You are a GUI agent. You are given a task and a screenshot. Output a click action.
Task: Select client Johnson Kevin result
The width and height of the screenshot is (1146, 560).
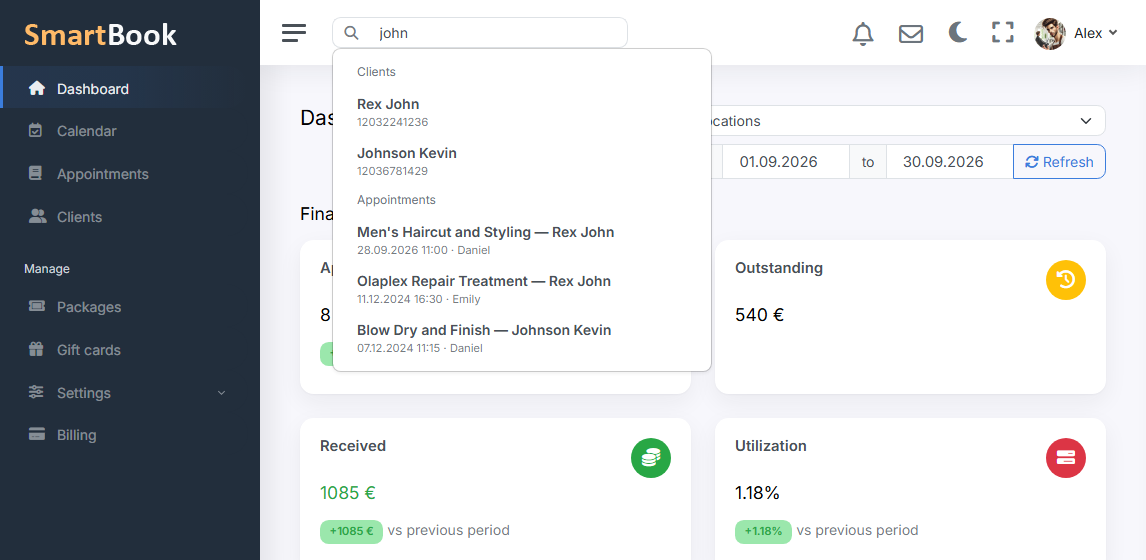pyautogui.click(x=522, y=161)
